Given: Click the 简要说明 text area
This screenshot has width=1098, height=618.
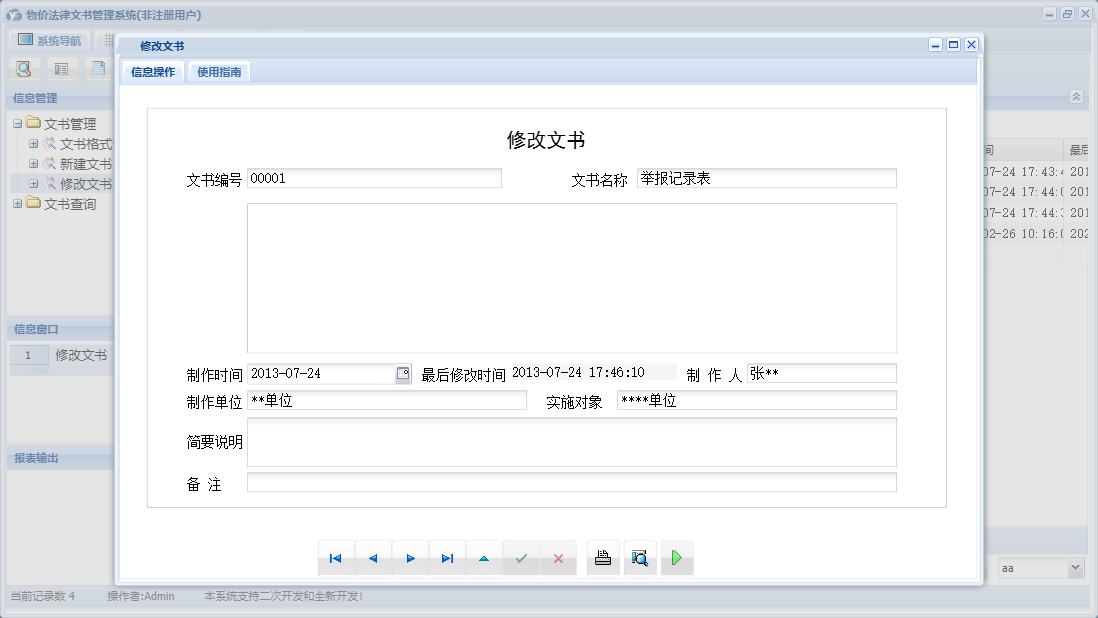Looking at the screenshot, I should click(x=572, y=442).
